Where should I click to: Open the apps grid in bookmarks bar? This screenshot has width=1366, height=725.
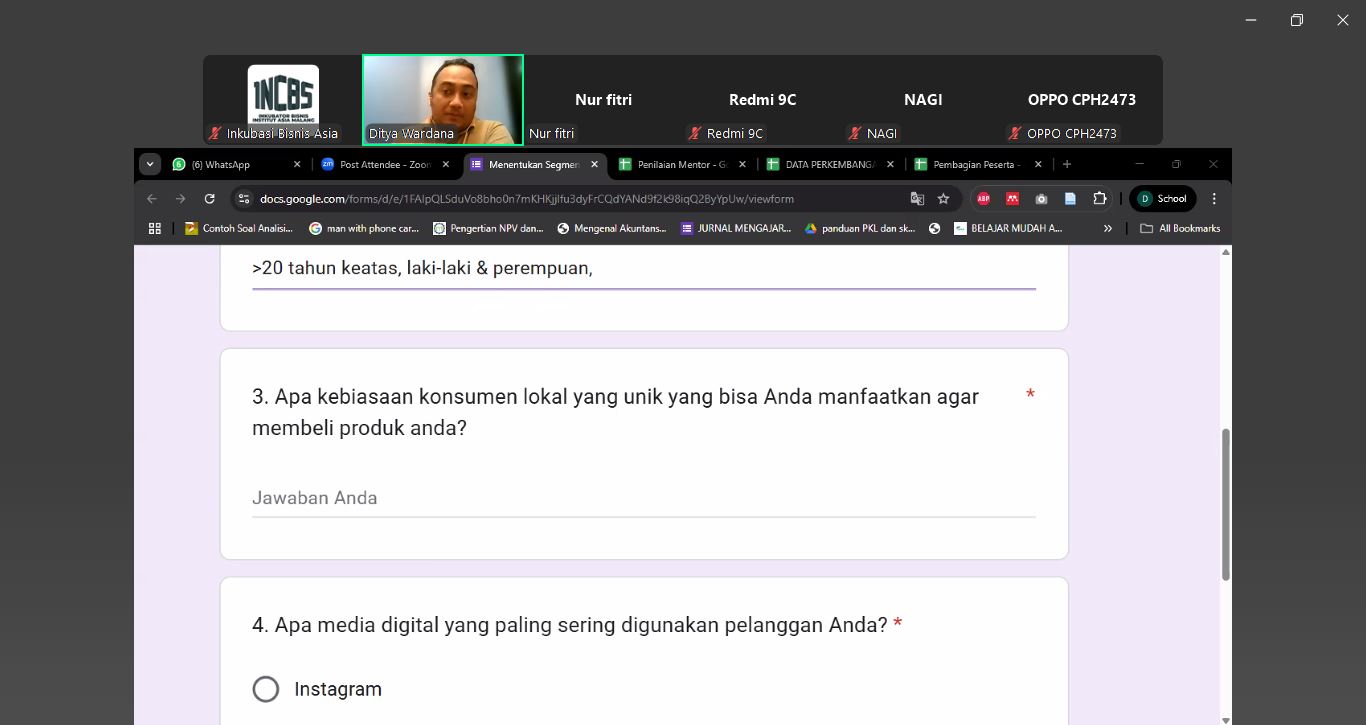(155, 229)
